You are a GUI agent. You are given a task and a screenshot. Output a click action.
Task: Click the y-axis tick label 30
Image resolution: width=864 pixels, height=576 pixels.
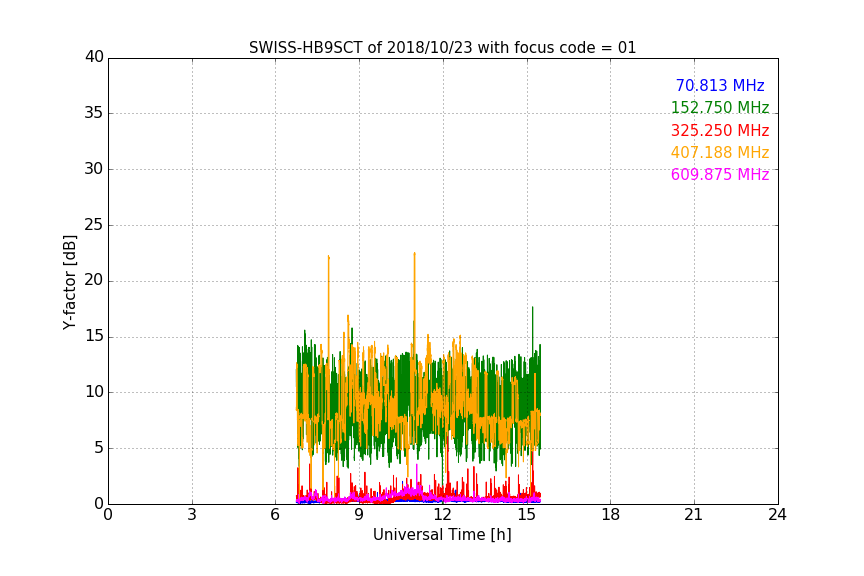[94, 169]
